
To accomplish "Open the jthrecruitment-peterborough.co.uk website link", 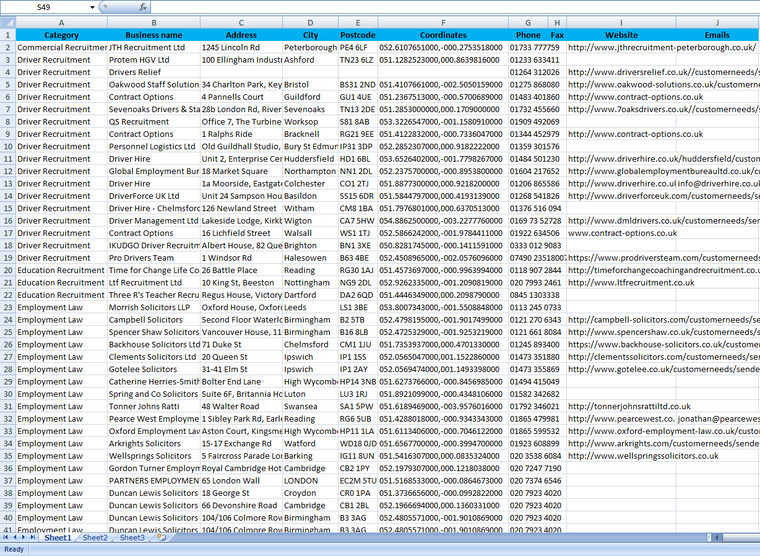I will tap(662, 48).
